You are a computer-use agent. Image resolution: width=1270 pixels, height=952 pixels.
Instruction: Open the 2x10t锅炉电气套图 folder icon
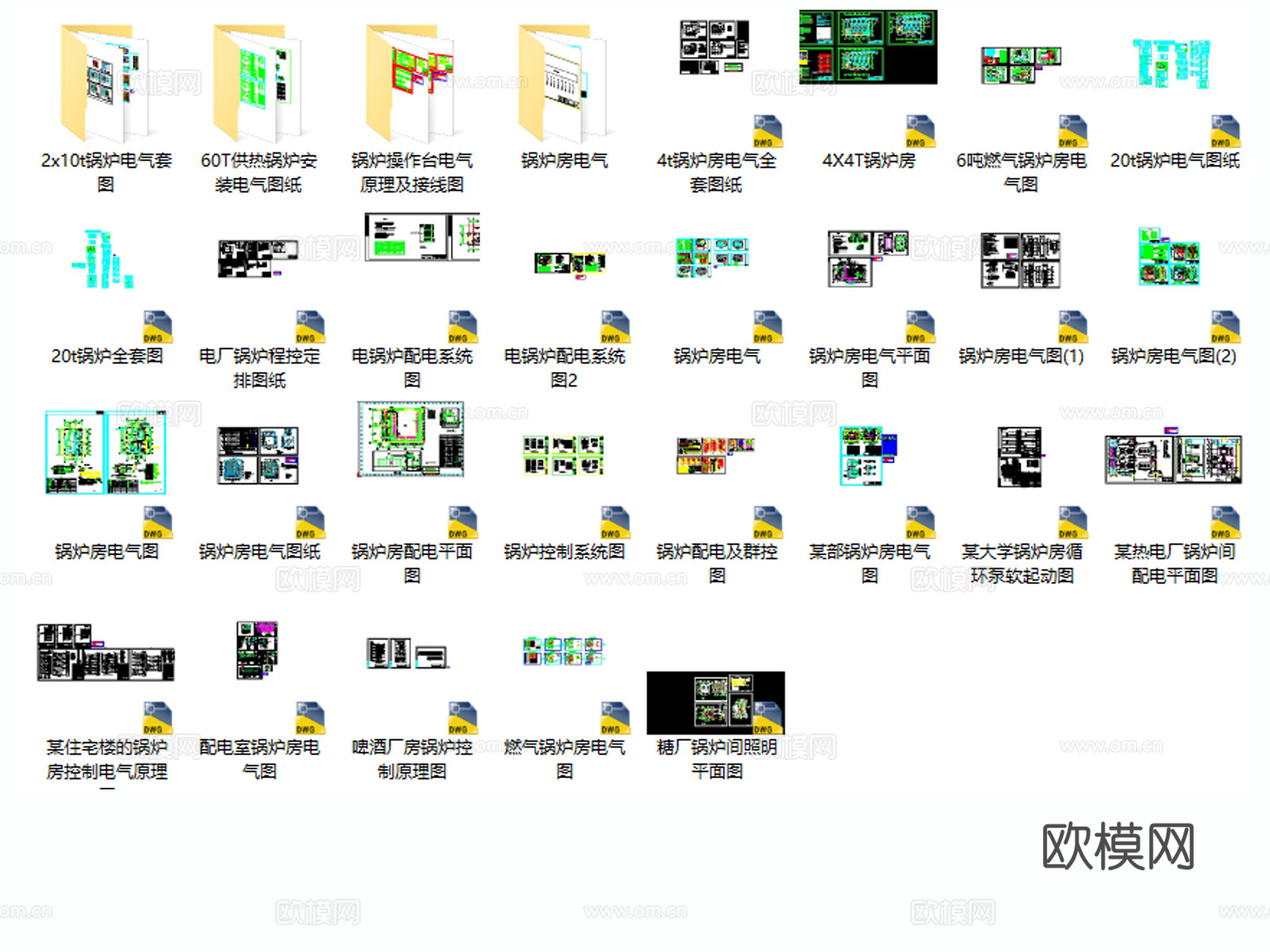tap(106, 83)
